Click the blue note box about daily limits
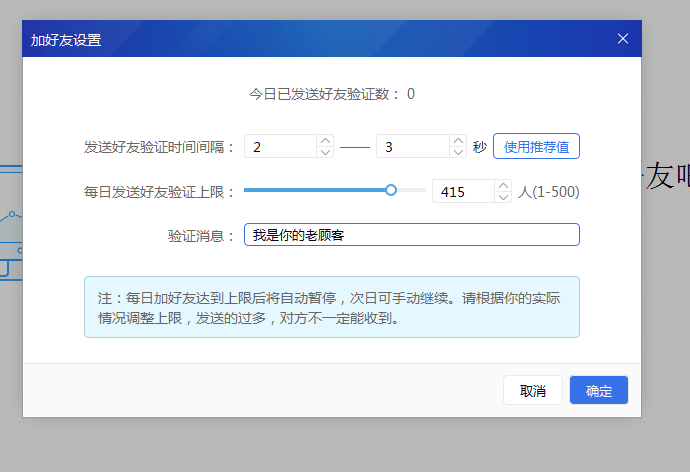Viewport: 690px width, 472px height. (x=331, y=307)
